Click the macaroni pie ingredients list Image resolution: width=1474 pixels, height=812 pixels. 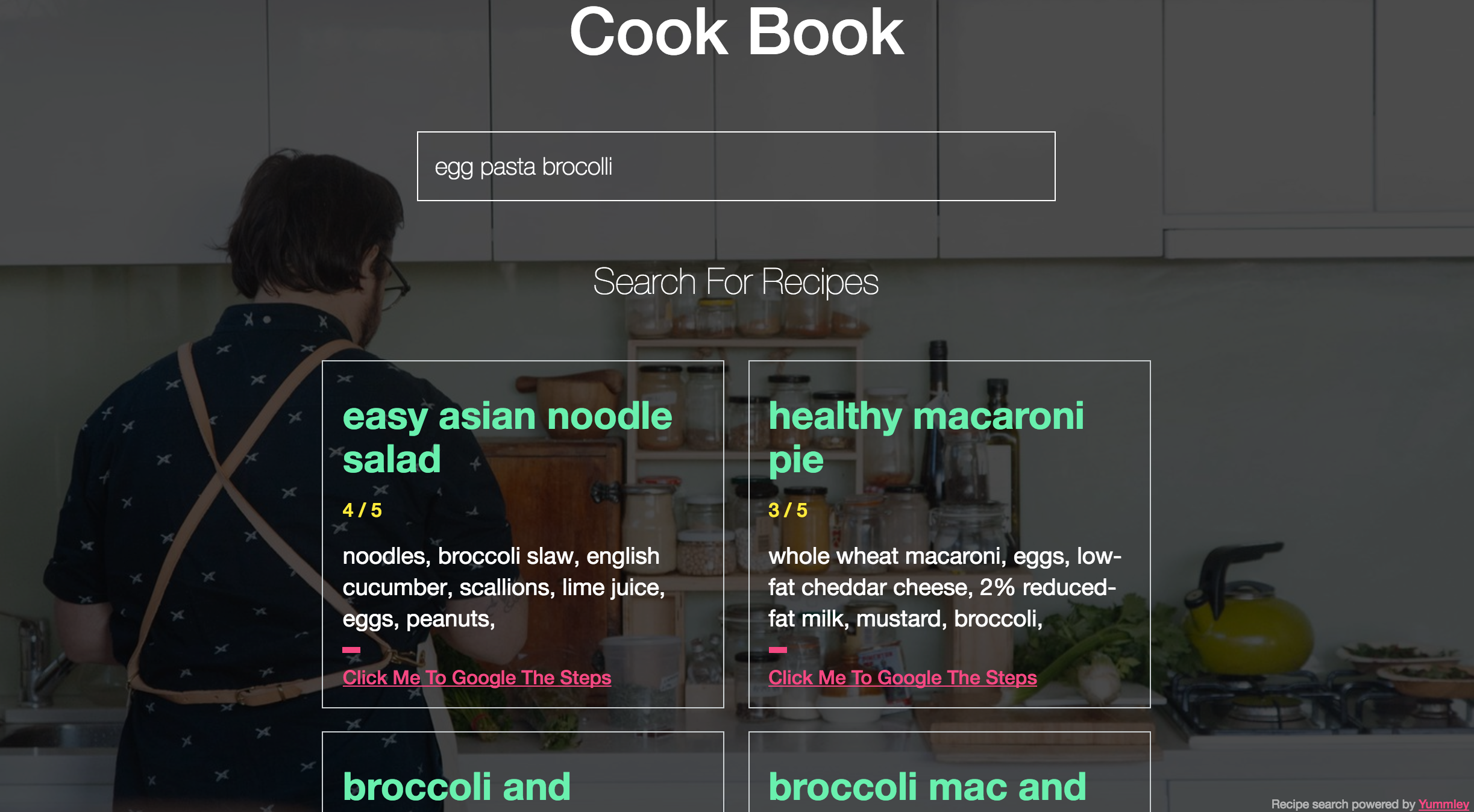point(945,587)
